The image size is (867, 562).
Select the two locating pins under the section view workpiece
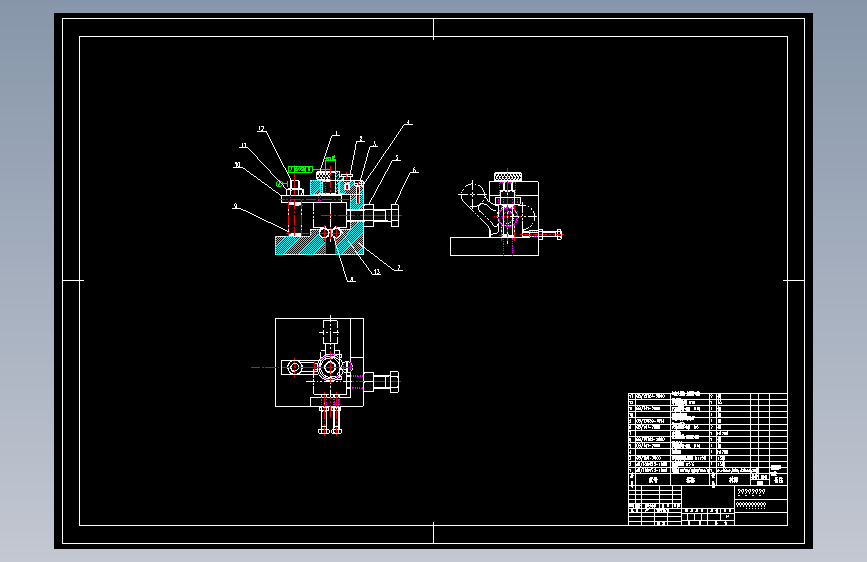330,233
